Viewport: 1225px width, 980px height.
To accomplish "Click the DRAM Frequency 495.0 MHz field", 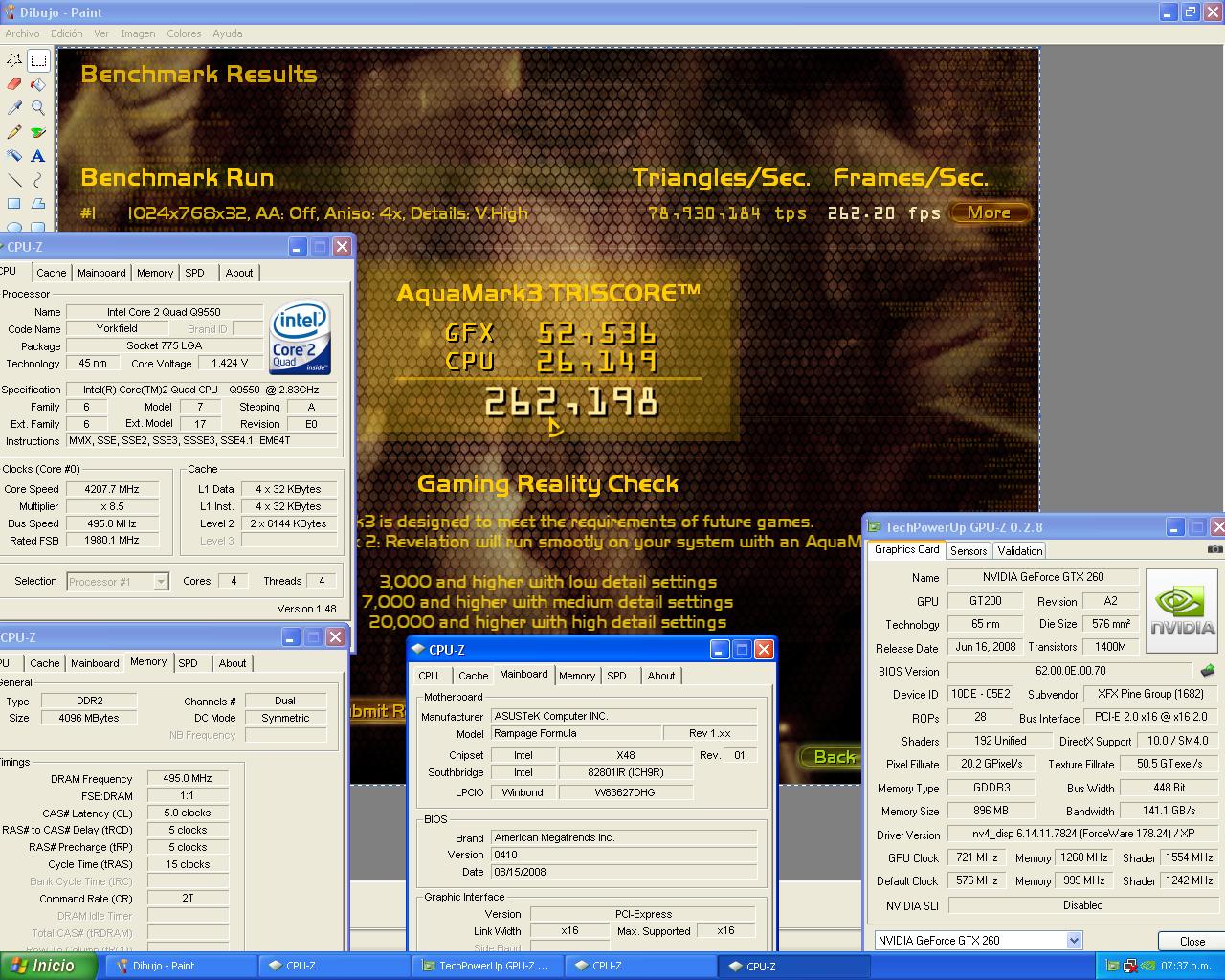I will [188, 779].
